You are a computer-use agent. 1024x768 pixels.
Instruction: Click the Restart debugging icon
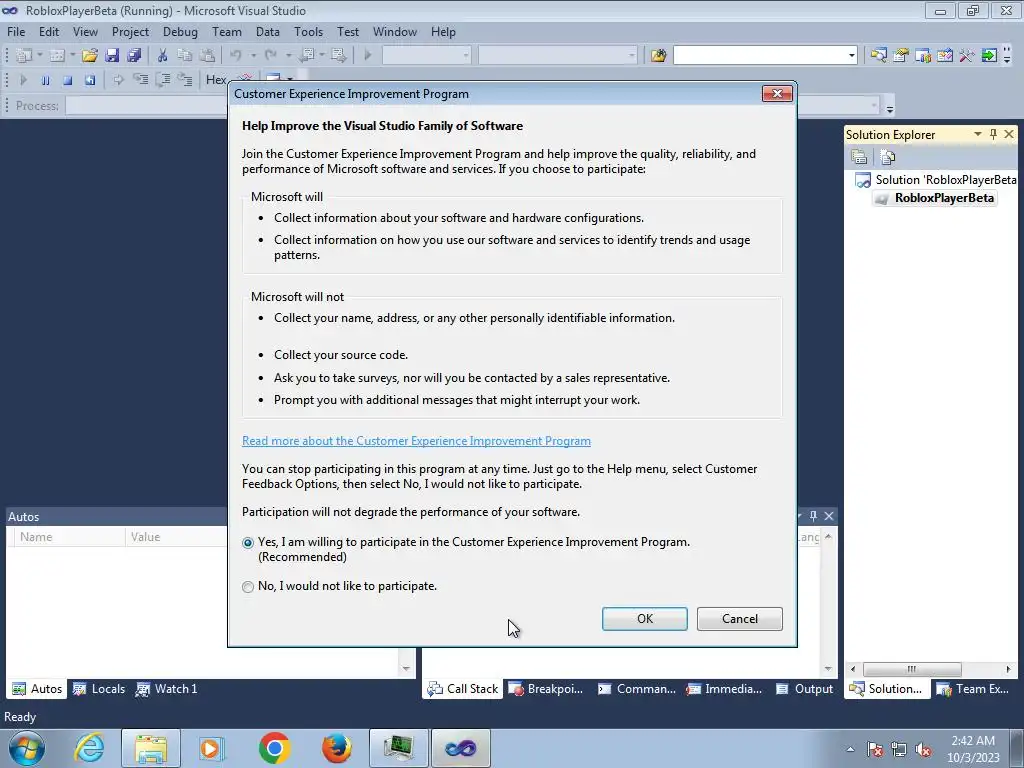[89, 80]
